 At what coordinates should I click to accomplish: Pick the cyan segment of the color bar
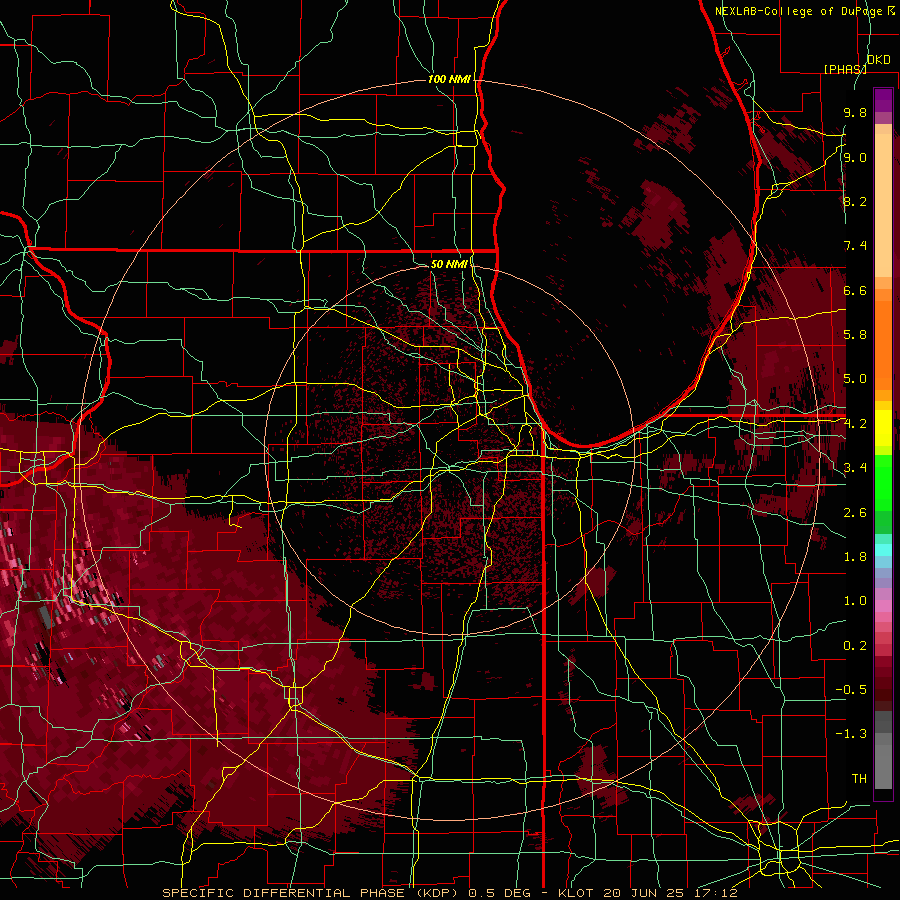pos(883,550)
